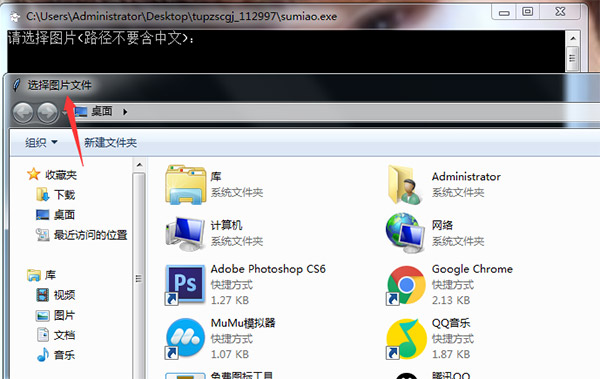Click the 桌面 icon in sidebar favorites
Image resolution: width=600 pixels, height=379 pixels.
[42, 215]
